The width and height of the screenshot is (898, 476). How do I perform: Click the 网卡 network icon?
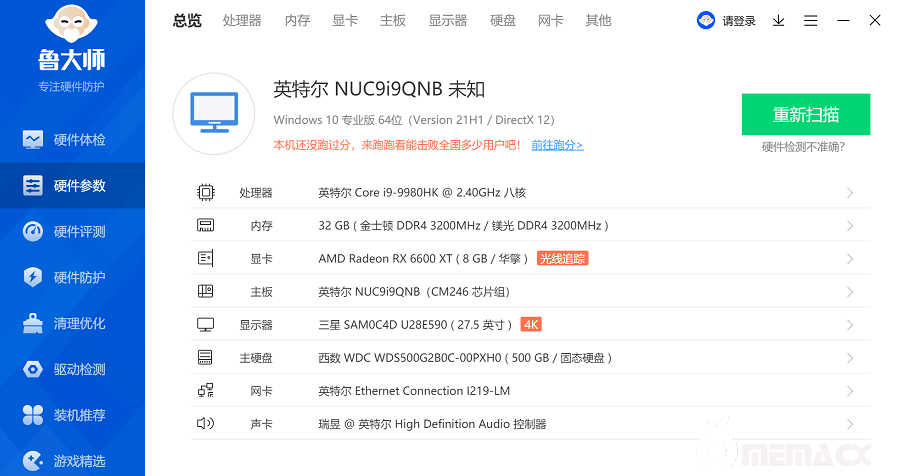[206, 391]
